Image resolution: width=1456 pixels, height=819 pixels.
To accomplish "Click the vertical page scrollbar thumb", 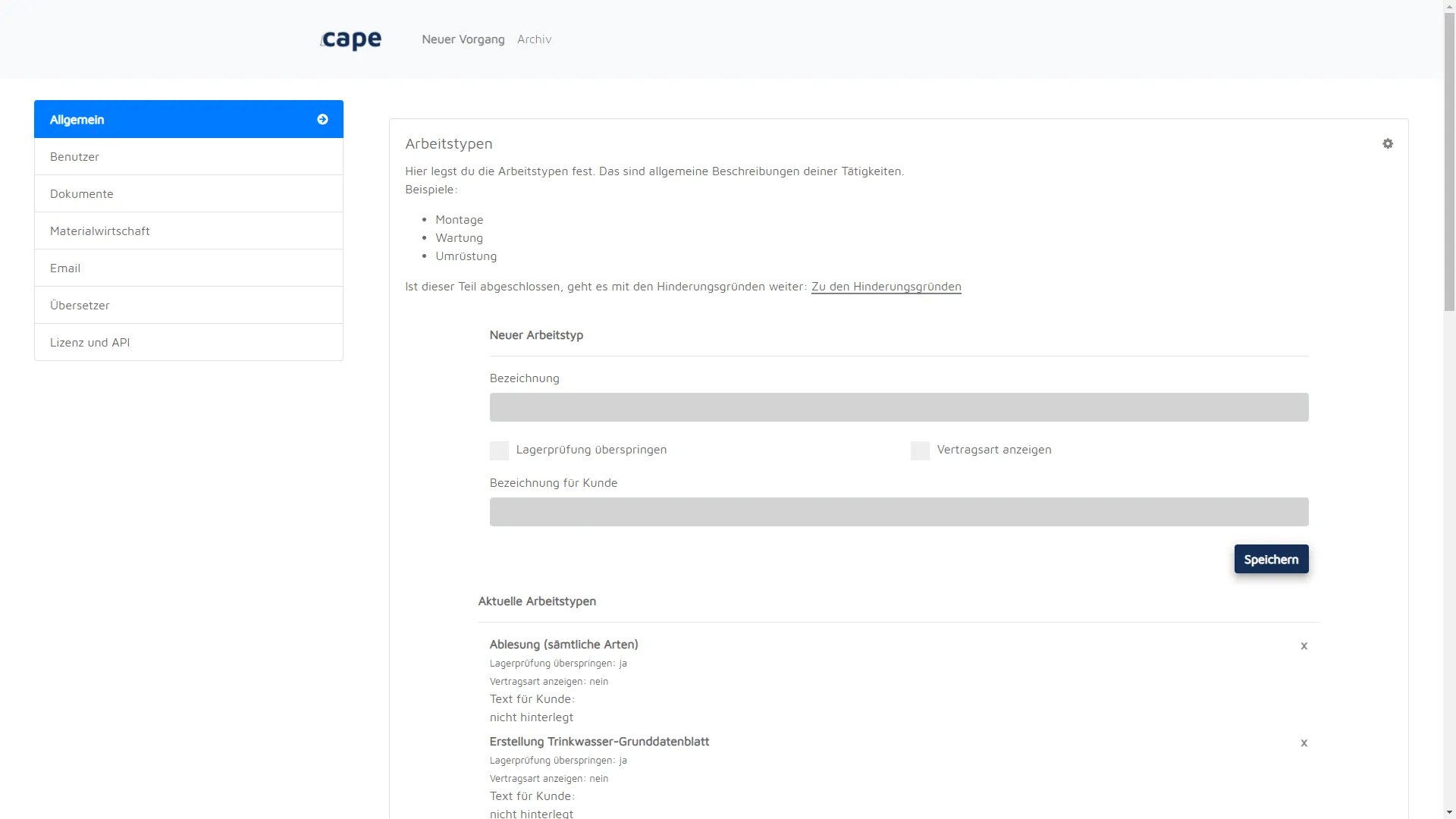I will click(1449, 161).
